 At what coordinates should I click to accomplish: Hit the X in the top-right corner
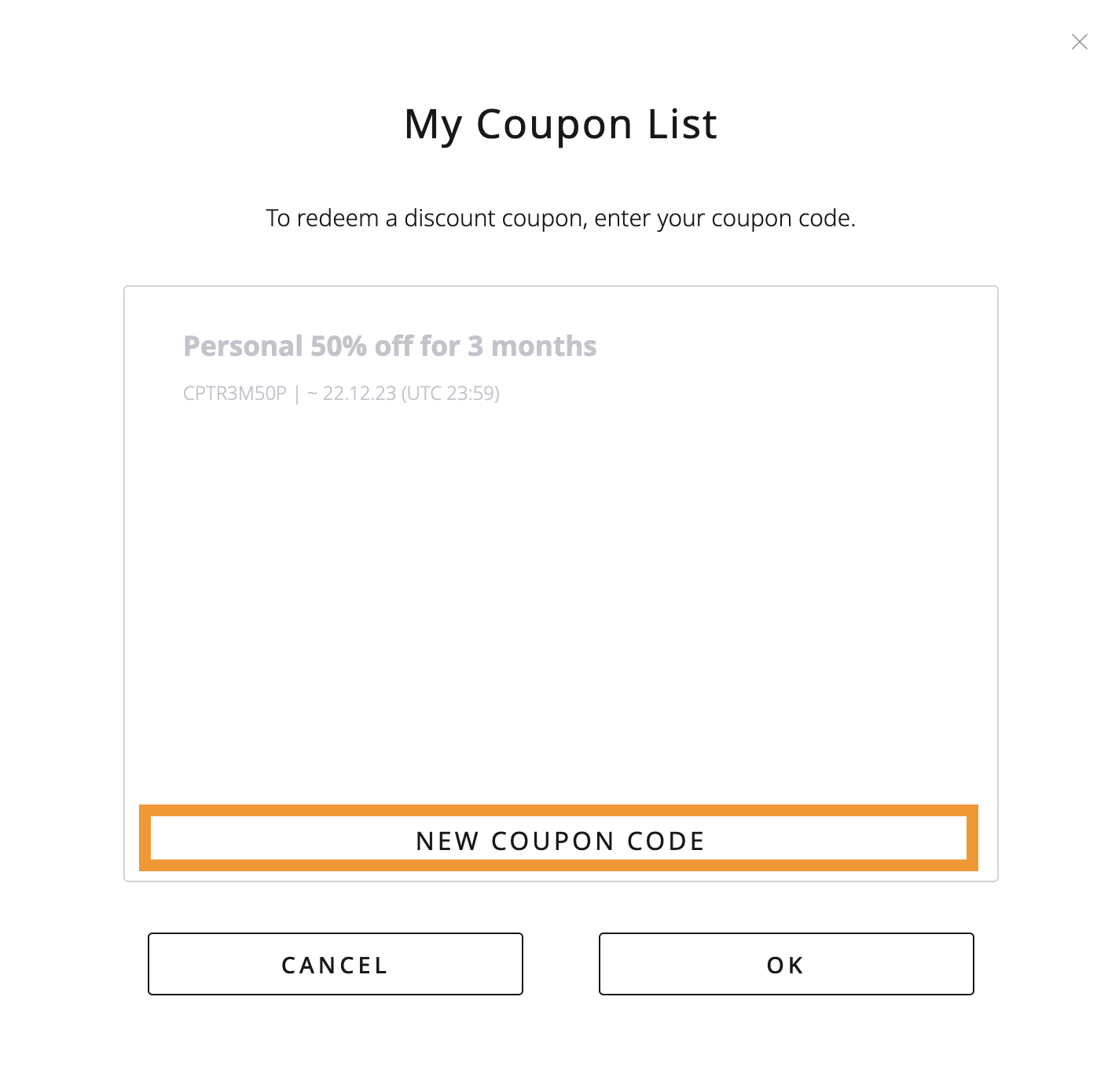coord(1079,42)
